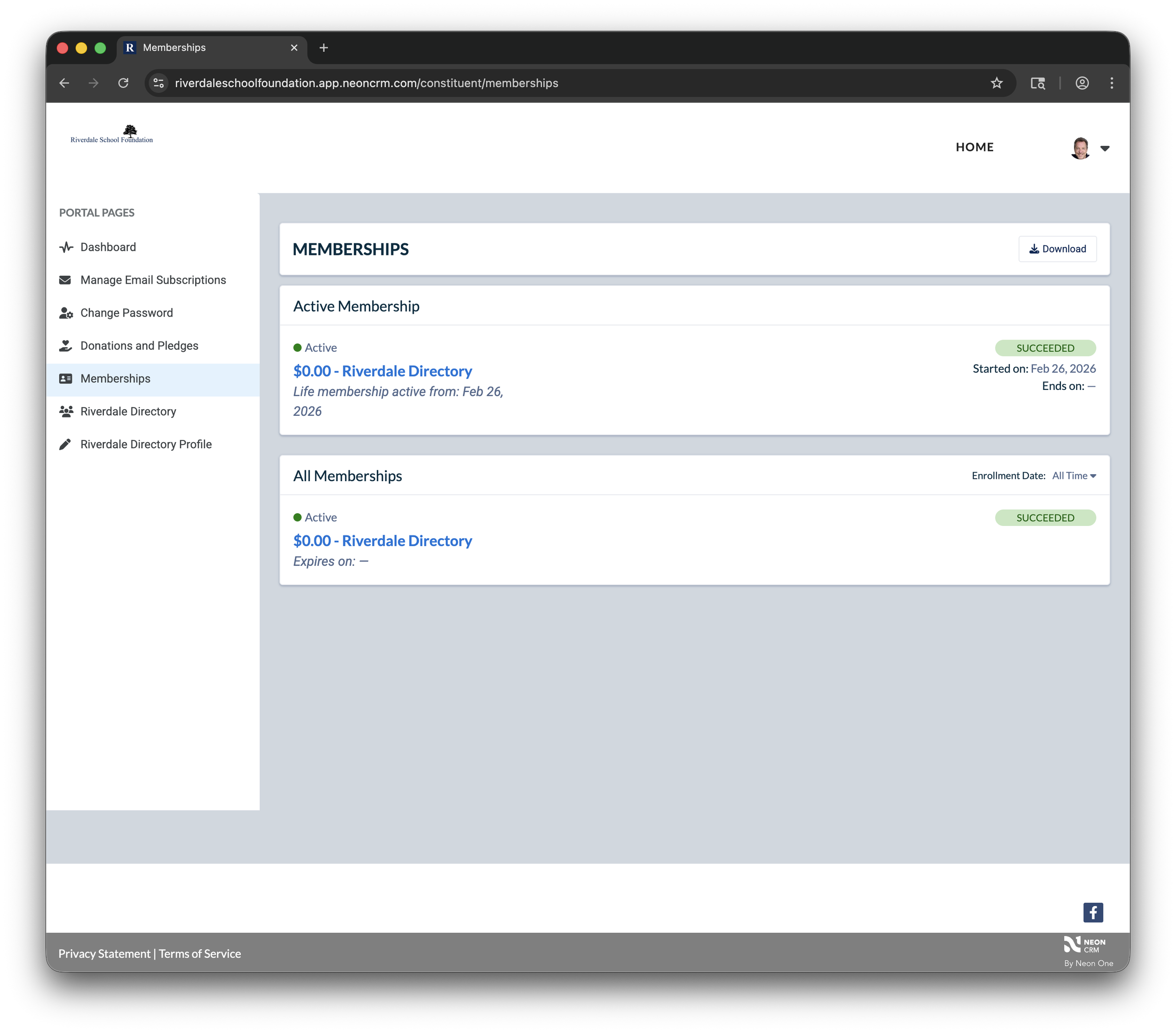The width and height of the screenshot is (1176, 1033).
Task: Click the user profile photo
Action: (x=1080, y=148)
